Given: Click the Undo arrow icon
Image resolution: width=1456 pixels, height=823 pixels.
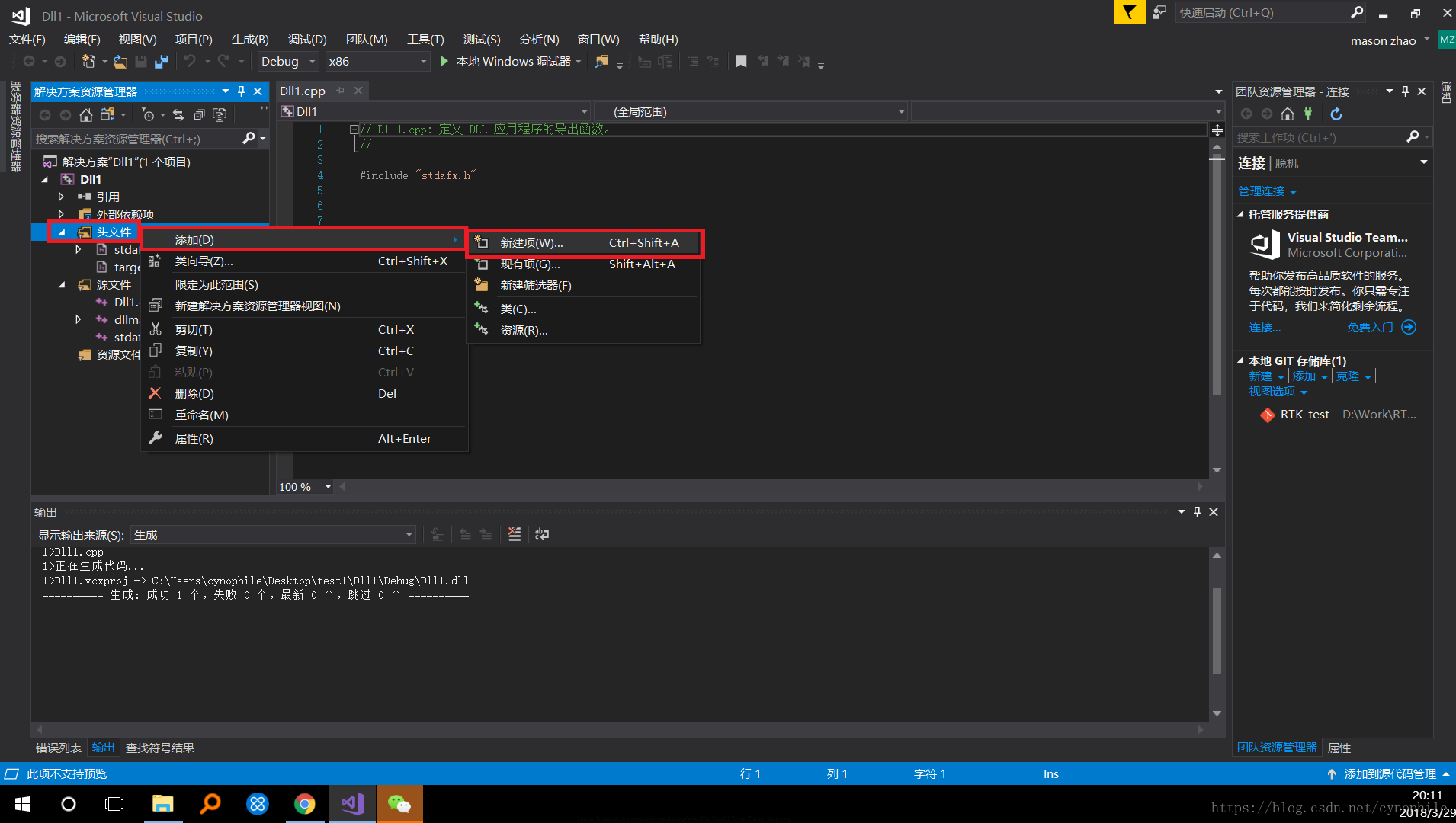Looking at the screenshot, I should click(190, 61).
